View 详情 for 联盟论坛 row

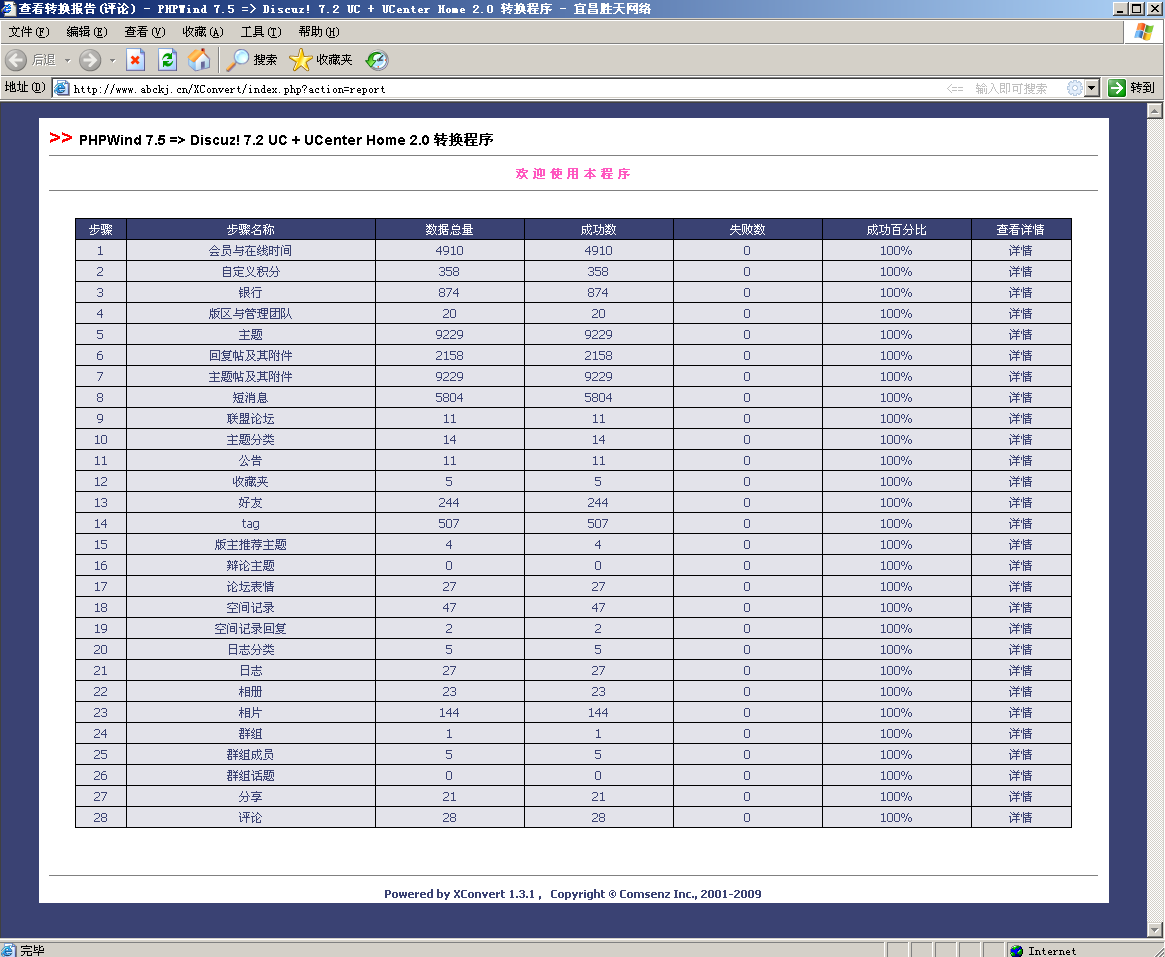pyautogui.click(x=1021, y=419)
